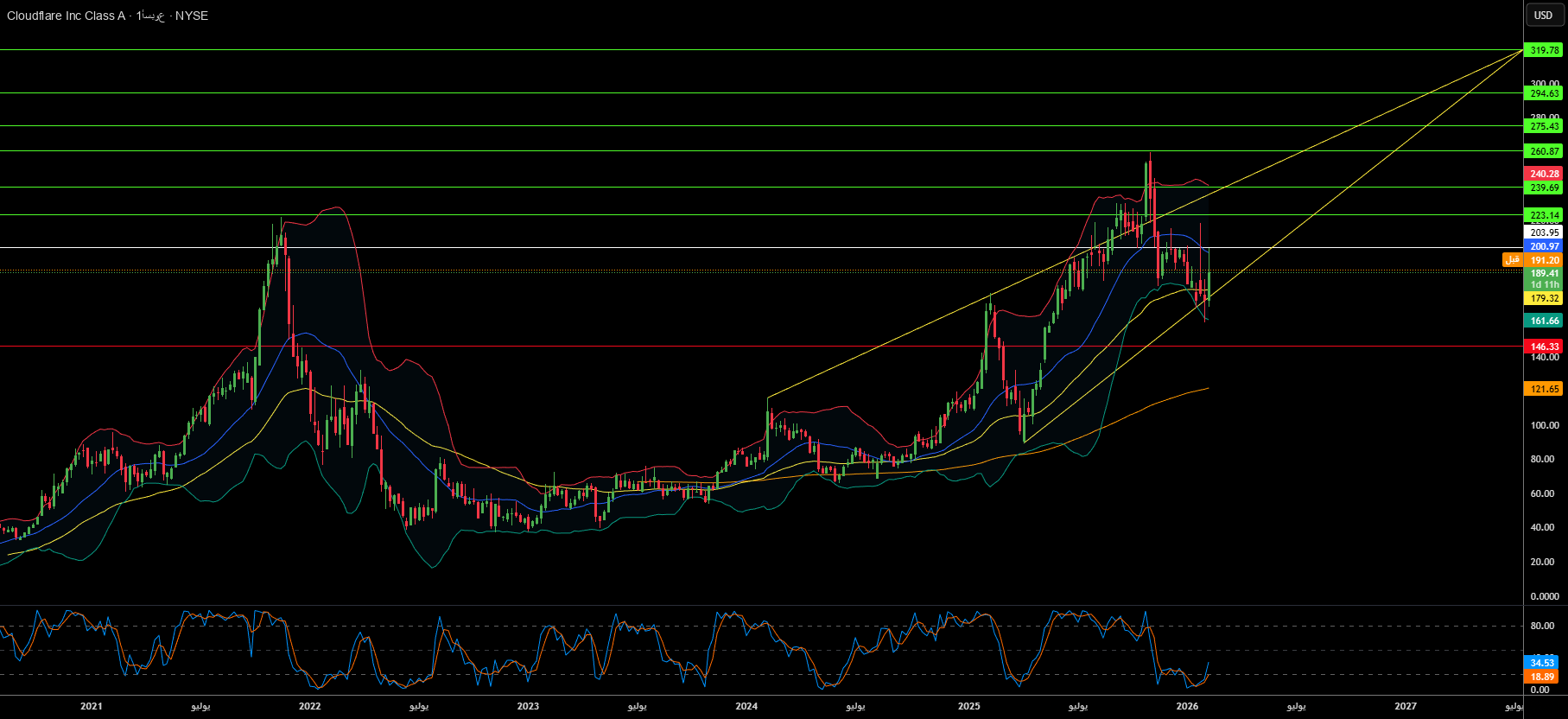Select the blue 34.53 stochastic value label

pyautogui.click(x=1542, y=663)
